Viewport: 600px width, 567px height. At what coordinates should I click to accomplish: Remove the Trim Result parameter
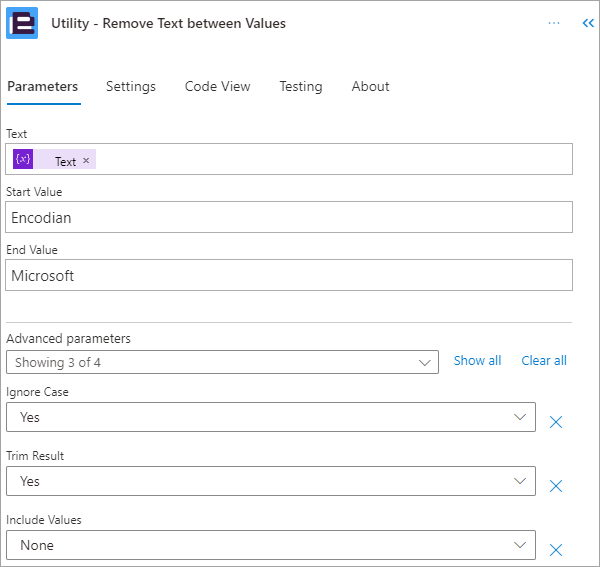tap(556, 486)
